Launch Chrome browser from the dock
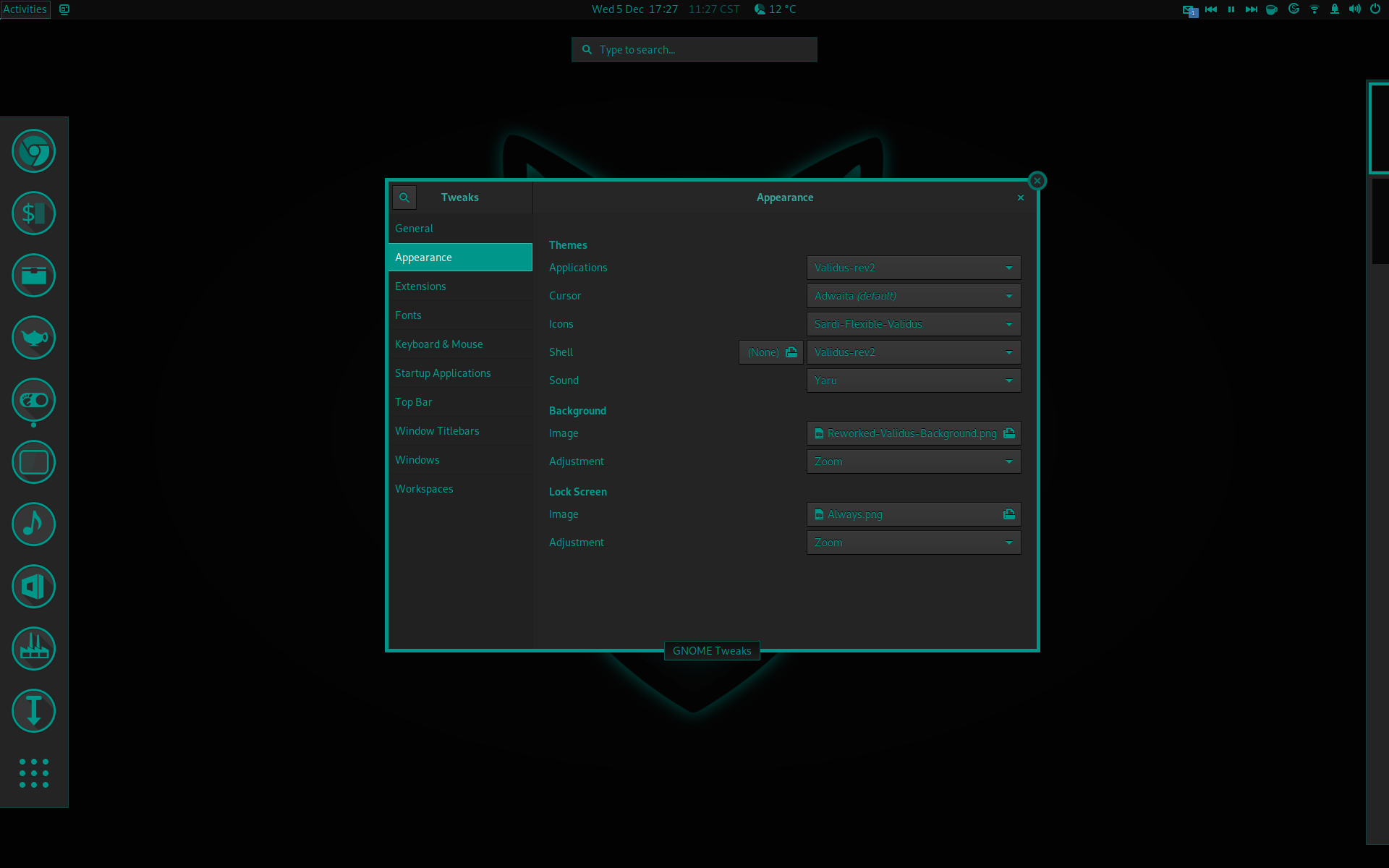This screenshot has height=868, width=1389. click(x=34, y=151)
